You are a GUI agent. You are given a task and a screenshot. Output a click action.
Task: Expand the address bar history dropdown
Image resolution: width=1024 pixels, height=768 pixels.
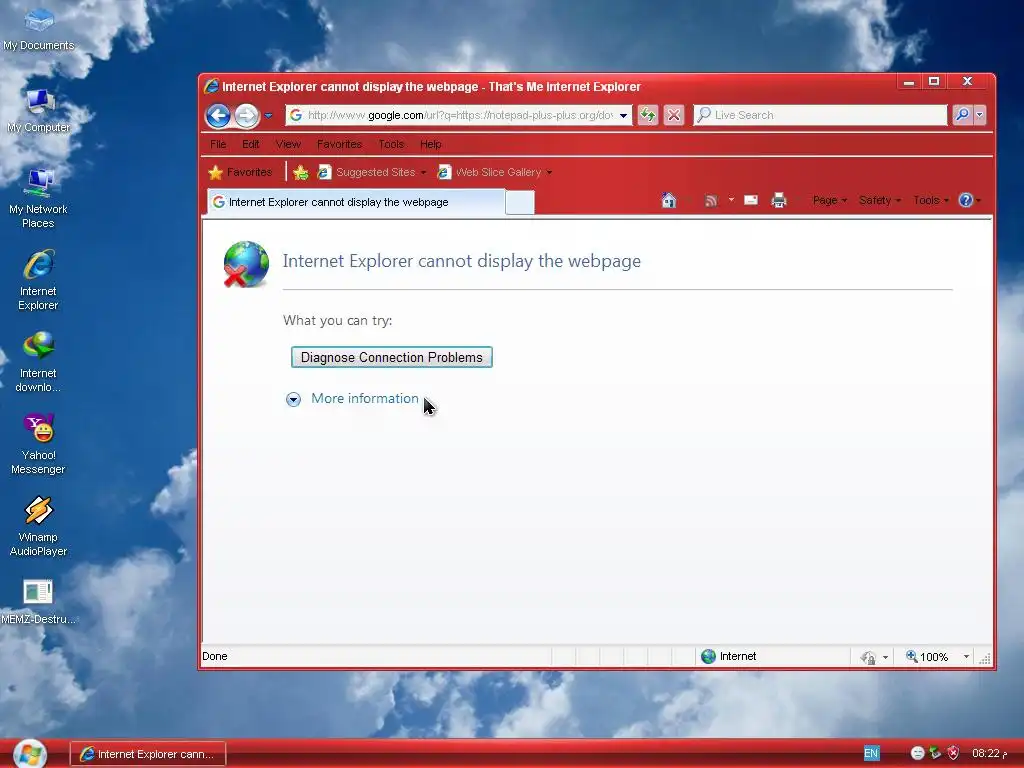[x=623, y=116]
